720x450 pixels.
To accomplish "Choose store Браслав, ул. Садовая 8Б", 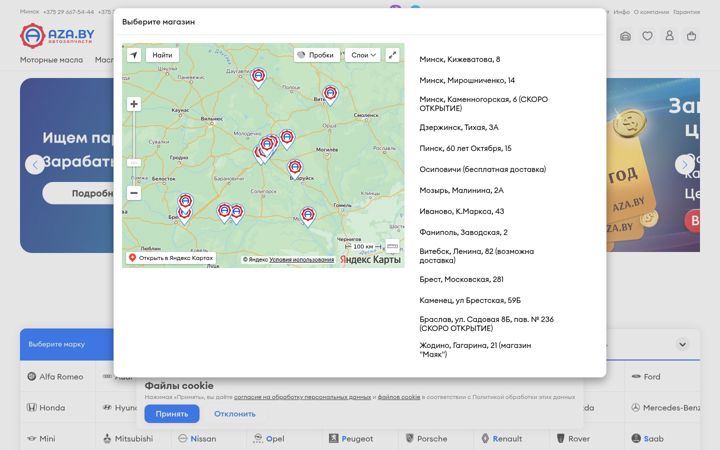I will 486,324.
